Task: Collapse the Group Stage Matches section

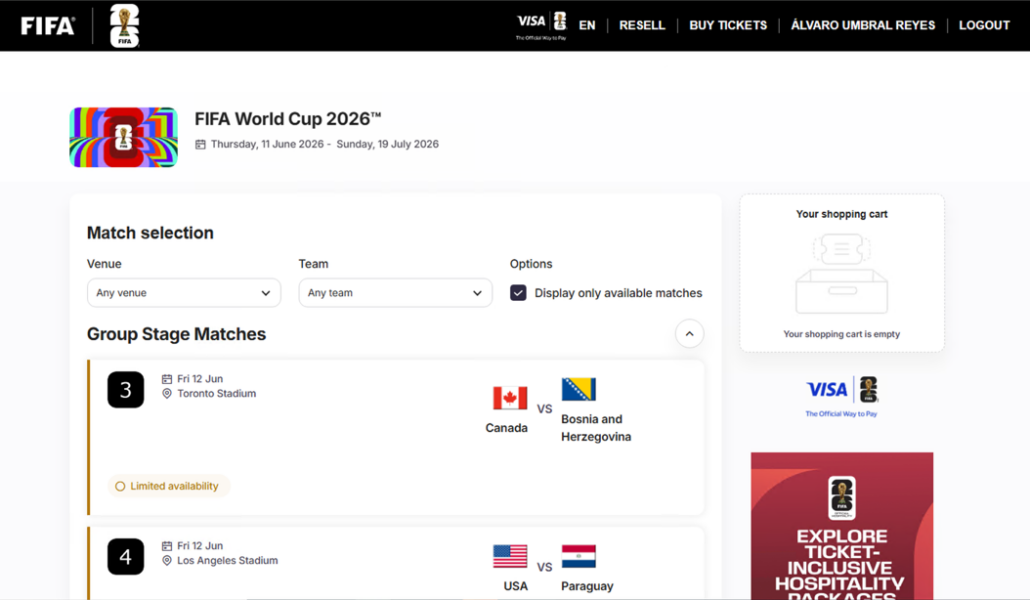Action: tap(689, 334)
